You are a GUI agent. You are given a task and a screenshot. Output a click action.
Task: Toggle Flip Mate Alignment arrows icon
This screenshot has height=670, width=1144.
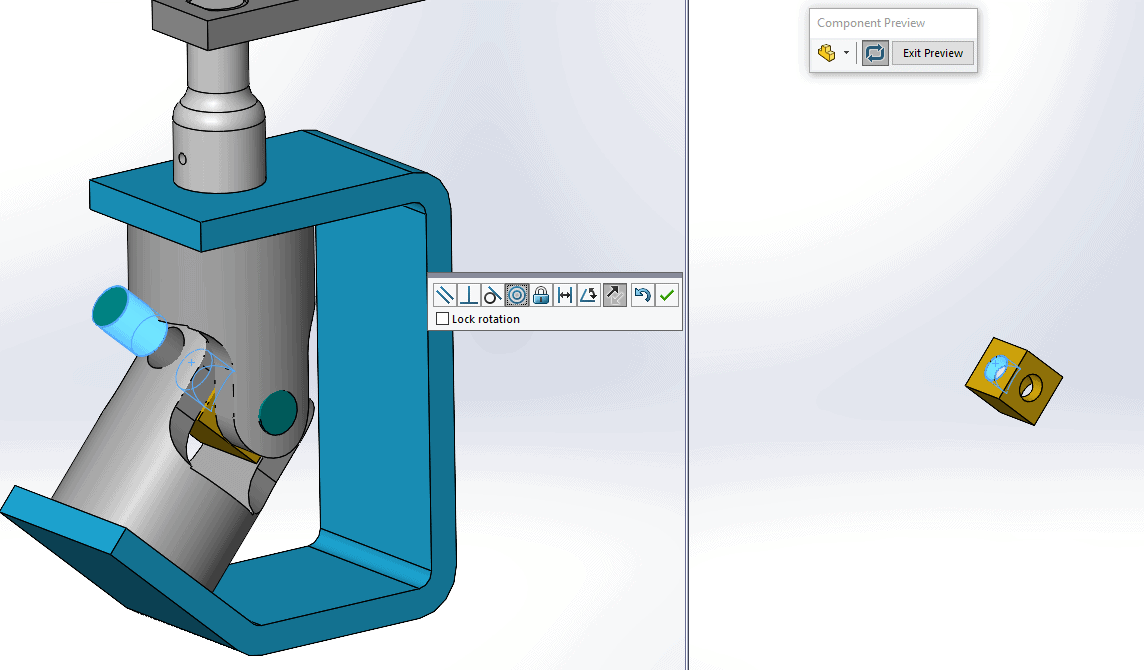point(615,295)
